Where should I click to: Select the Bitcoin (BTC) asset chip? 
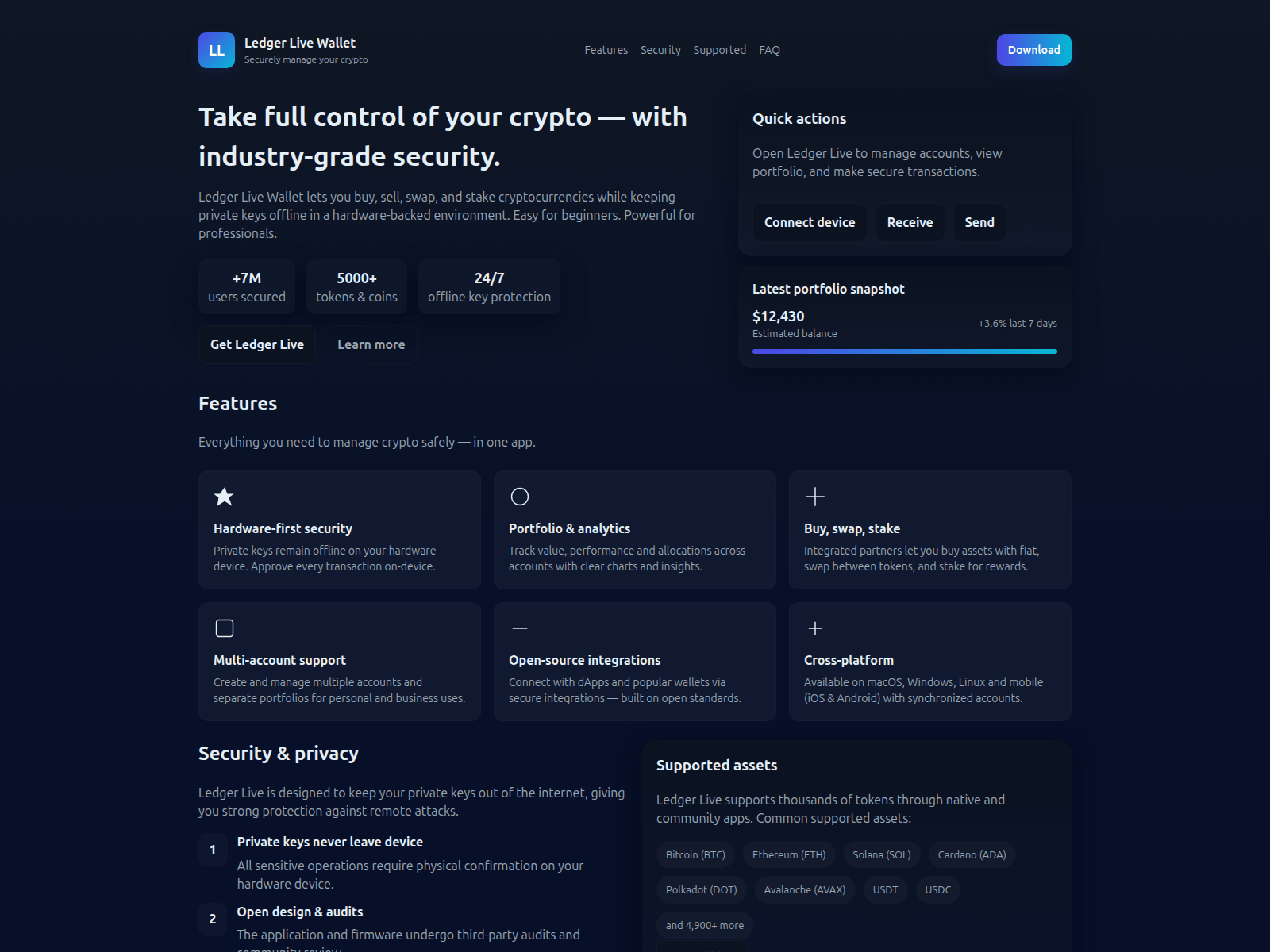pyautogui.click(x=695, y=854)
